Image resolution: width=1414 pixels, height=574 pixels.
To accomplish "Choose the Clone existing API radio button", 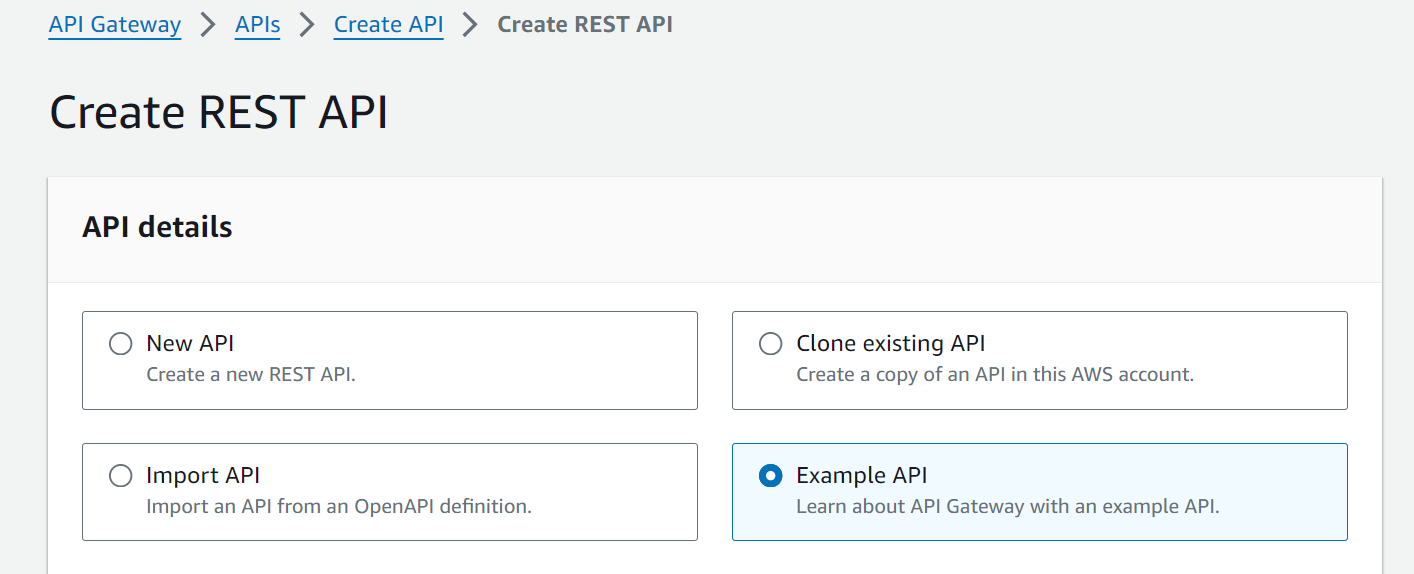I will [x=770, y=344].
